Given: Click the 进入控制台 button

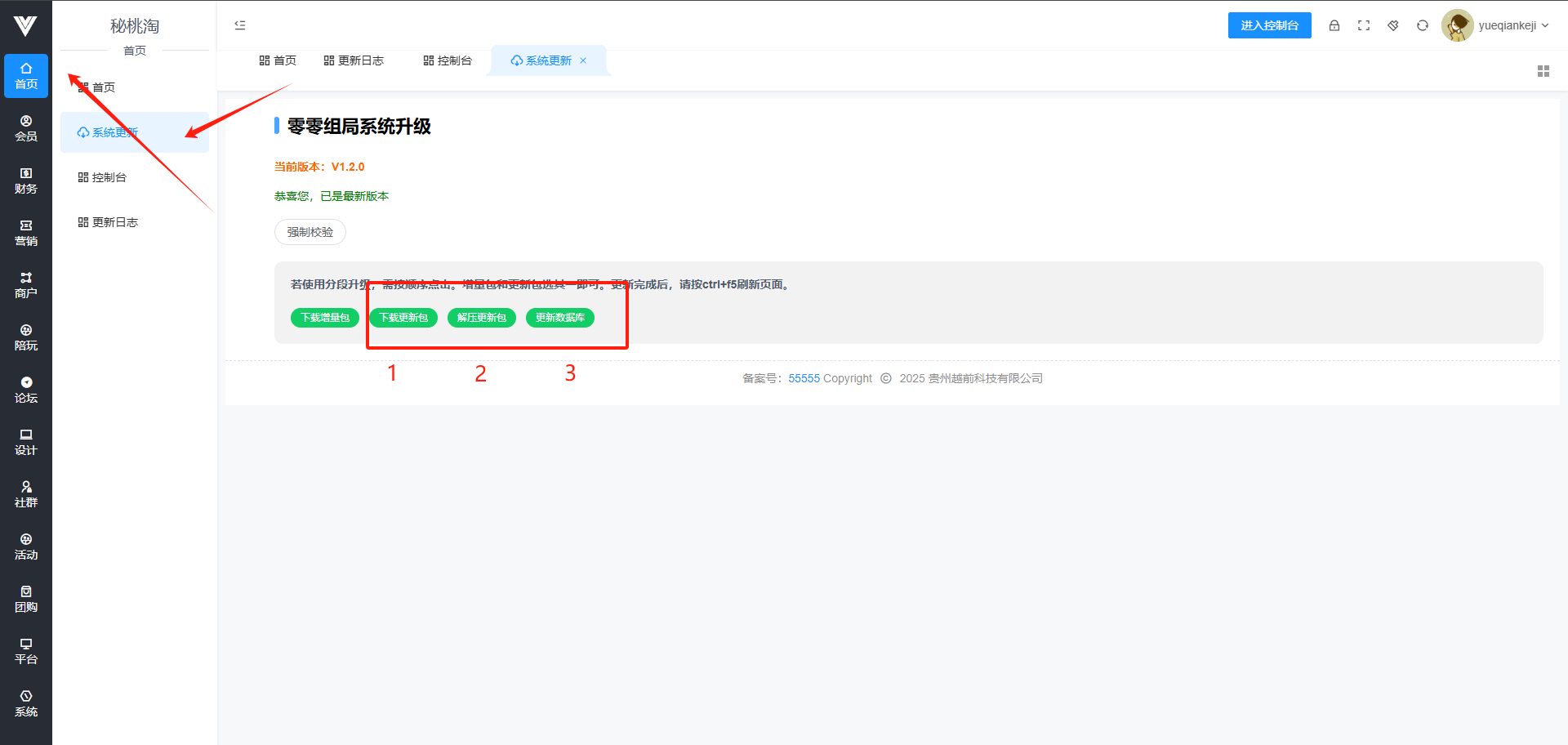Looking at the screenshot, I should tap(1269, 25).
